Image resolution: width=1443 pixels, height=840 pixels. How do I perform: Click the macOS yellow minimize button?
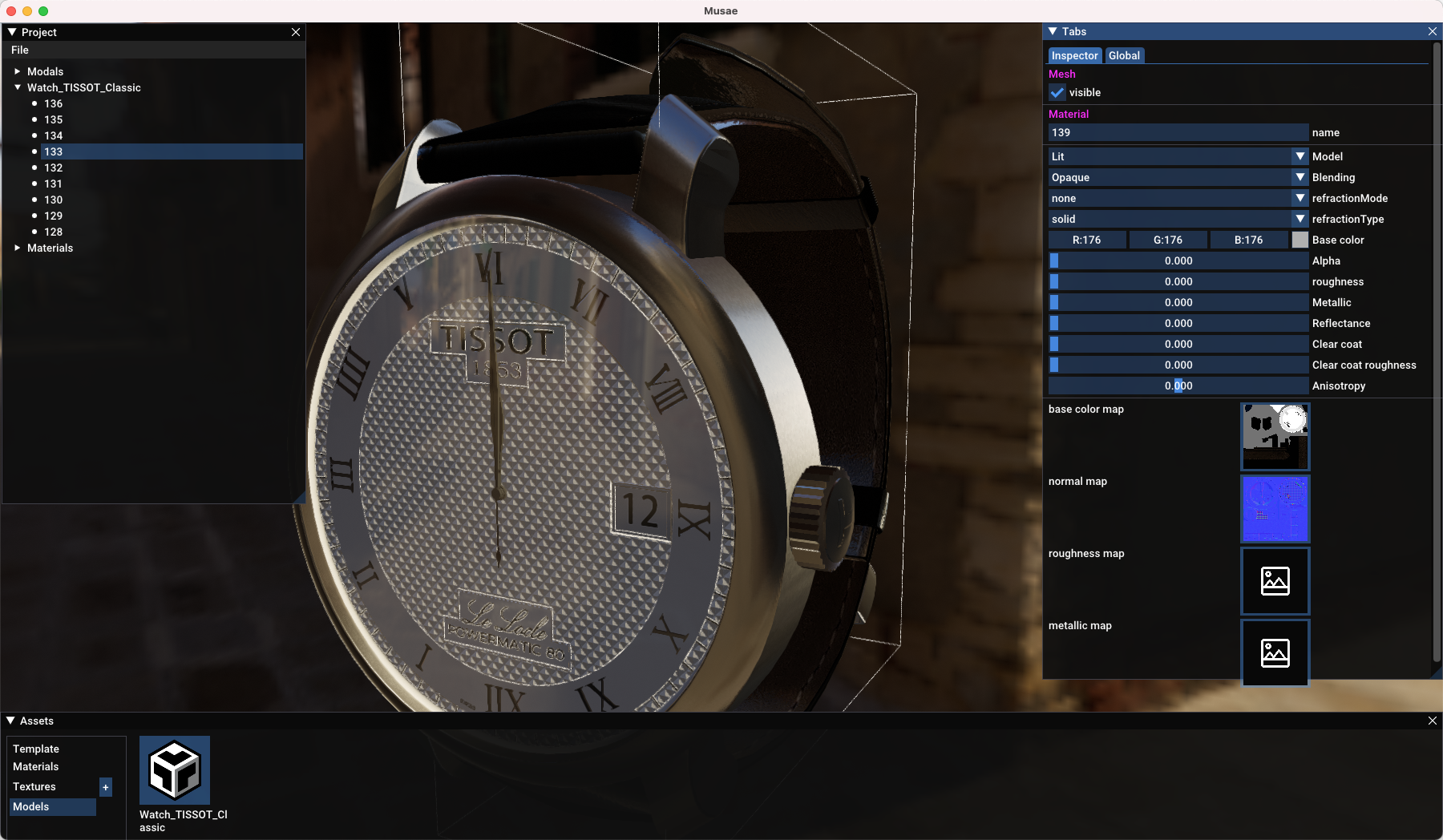coord(27,10)
